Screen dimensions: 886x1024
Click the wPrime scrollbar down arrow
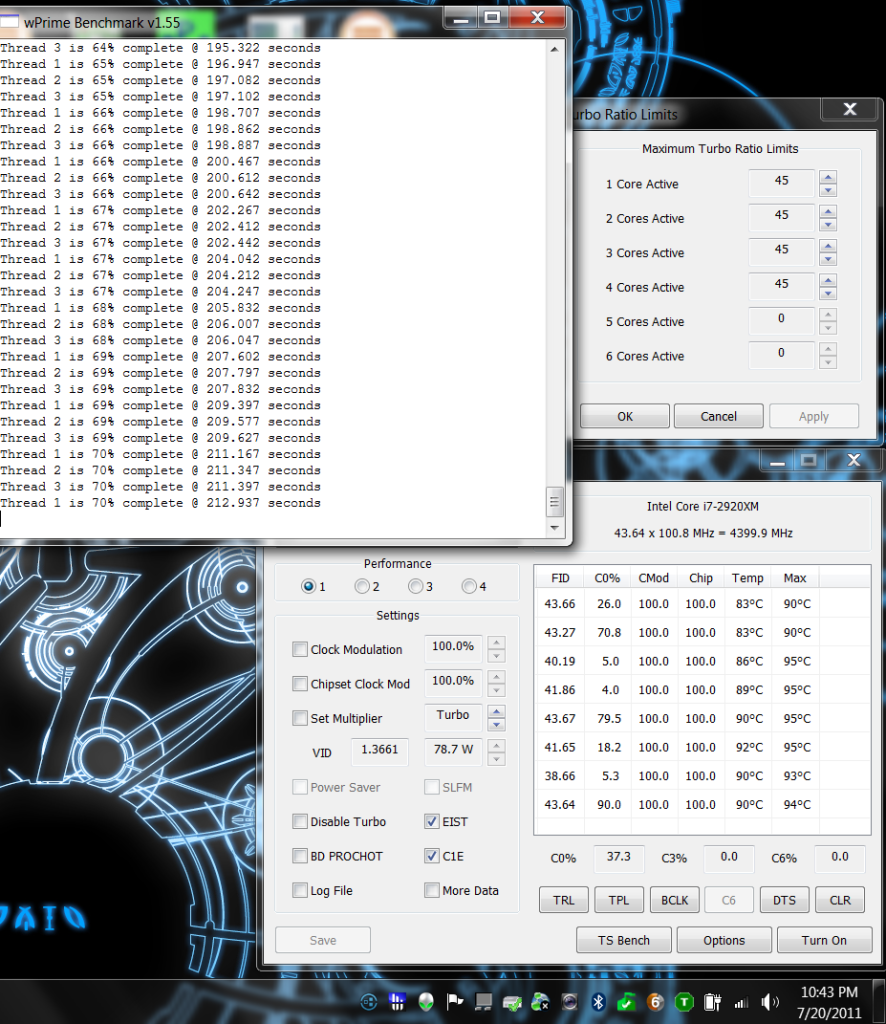pos(554,527)
